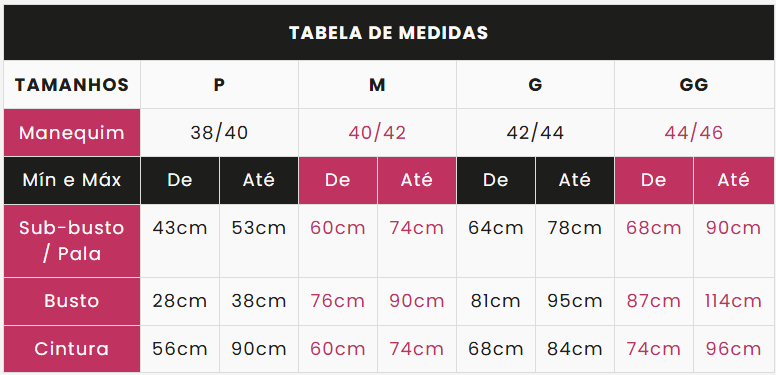
Task: Select the 114cm busto cell
Action: click(734, 301)
